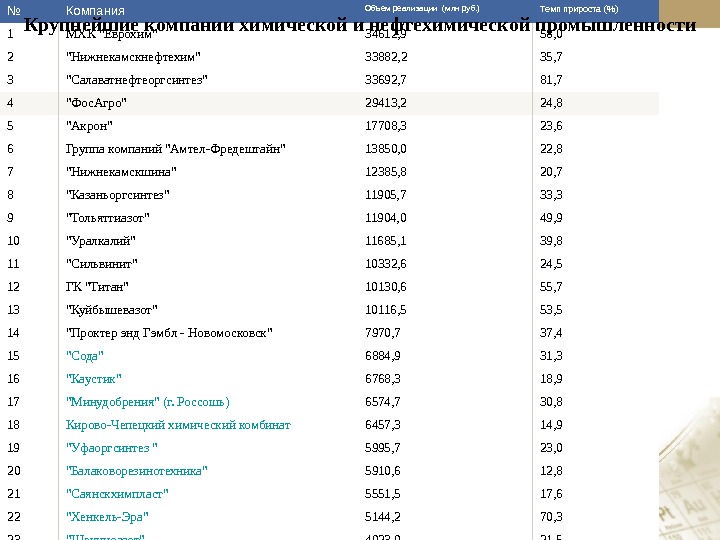Click the sales value 11904,0

385,218
